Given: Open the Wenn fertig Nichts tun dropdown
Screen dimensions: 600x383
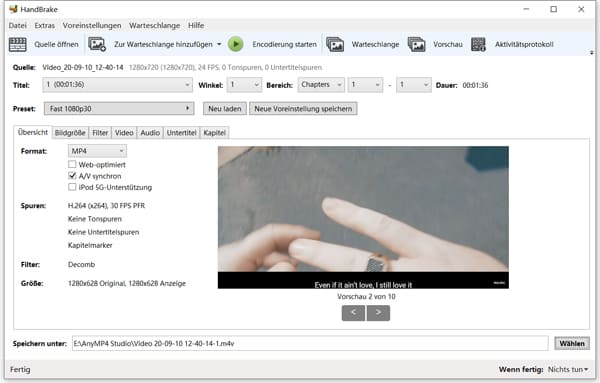Looking at the screenshot, I should click(x=568, y=370).
